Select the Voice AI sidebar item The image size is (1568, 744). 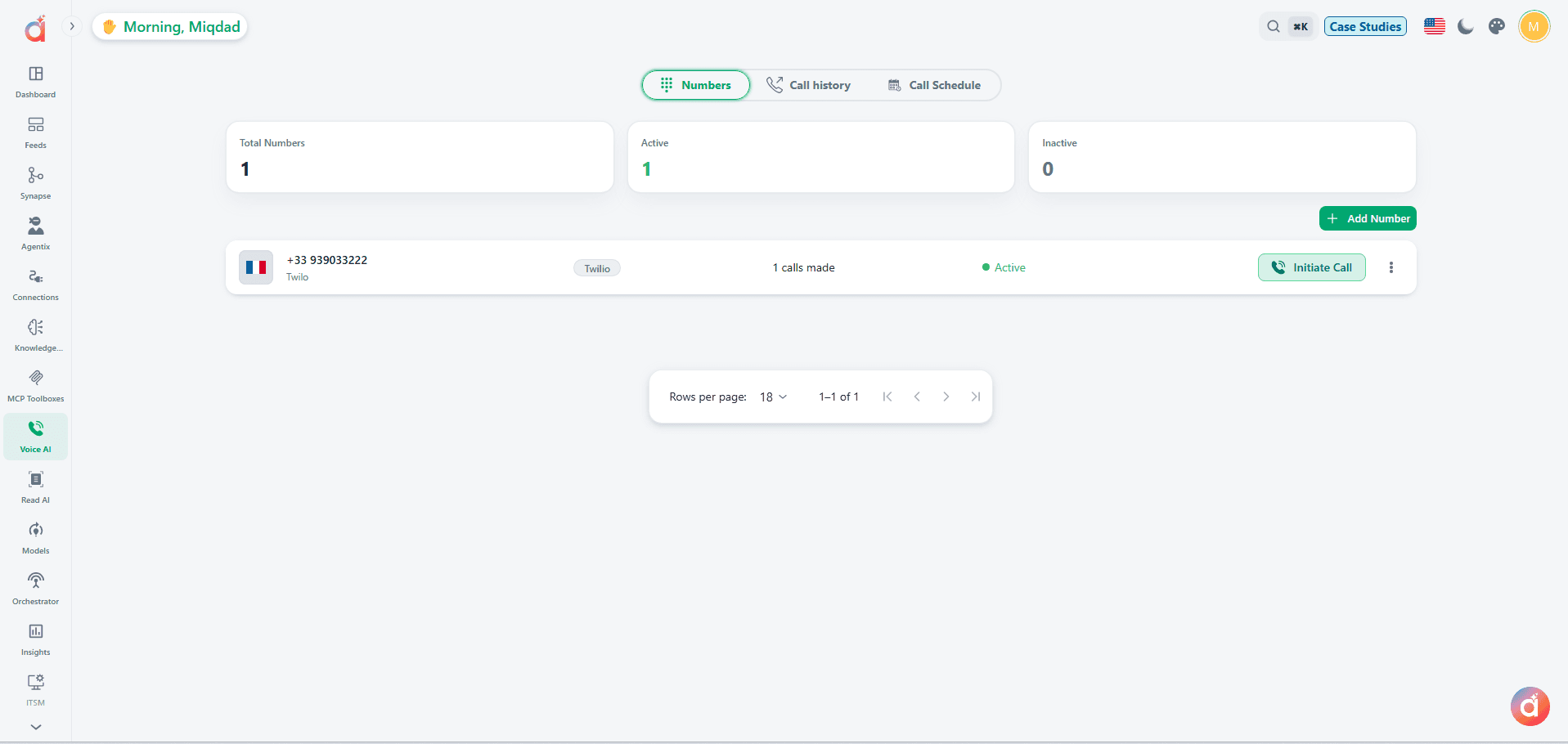tap(36, 437)
